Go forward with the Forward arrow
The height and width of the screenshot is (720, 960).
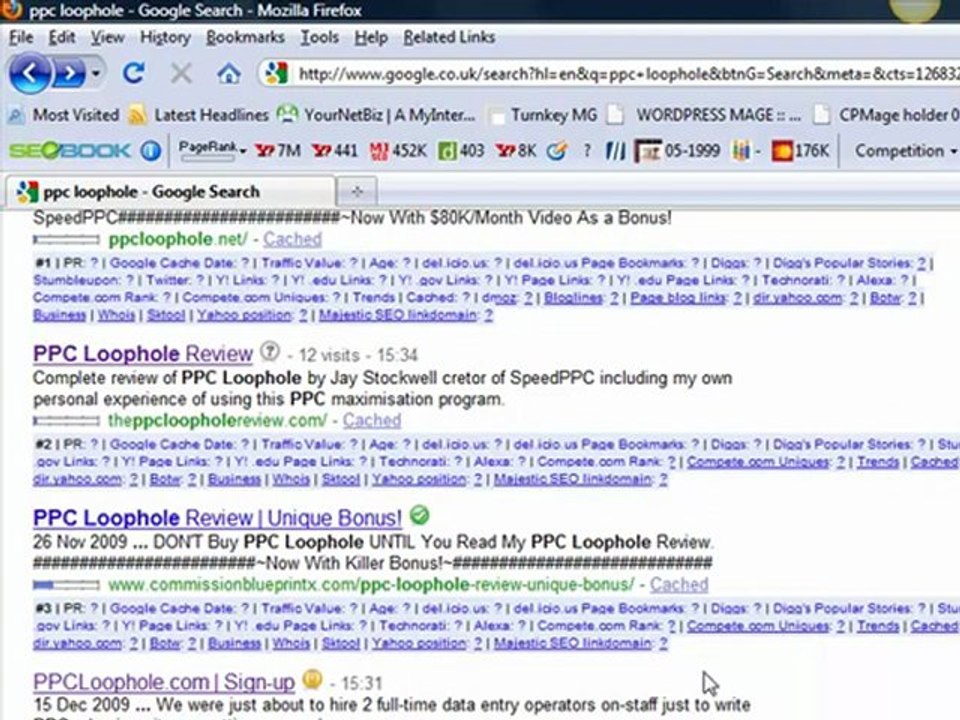(69, 75)
